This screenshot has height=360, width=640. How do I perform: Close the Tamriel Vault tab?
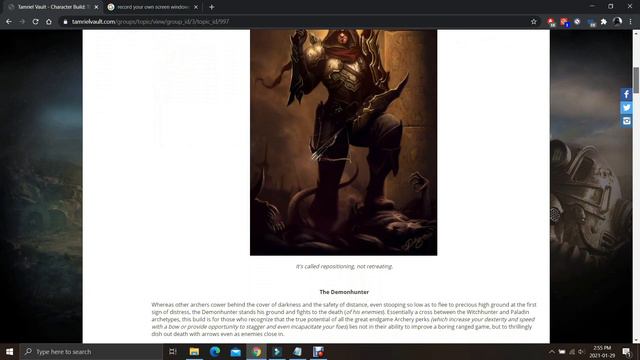coord(96,7)
